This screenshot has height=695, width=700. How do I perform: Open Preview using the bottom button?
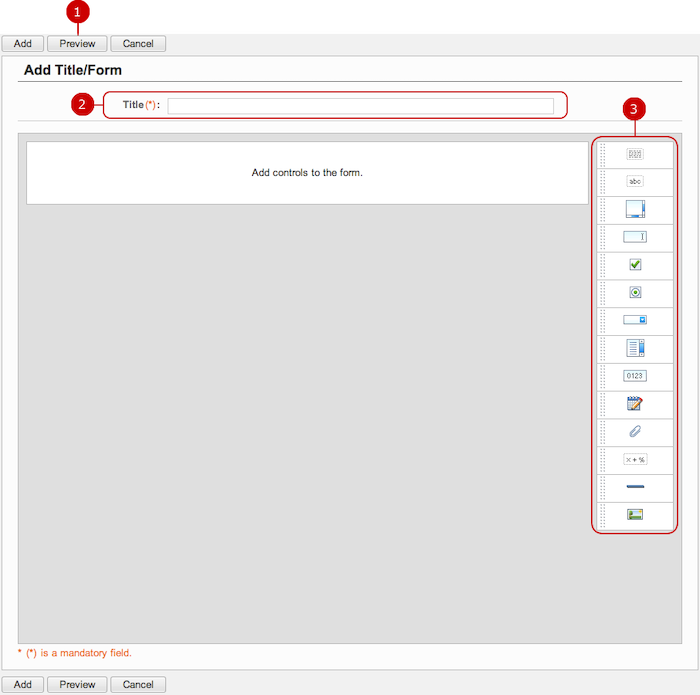77,684
